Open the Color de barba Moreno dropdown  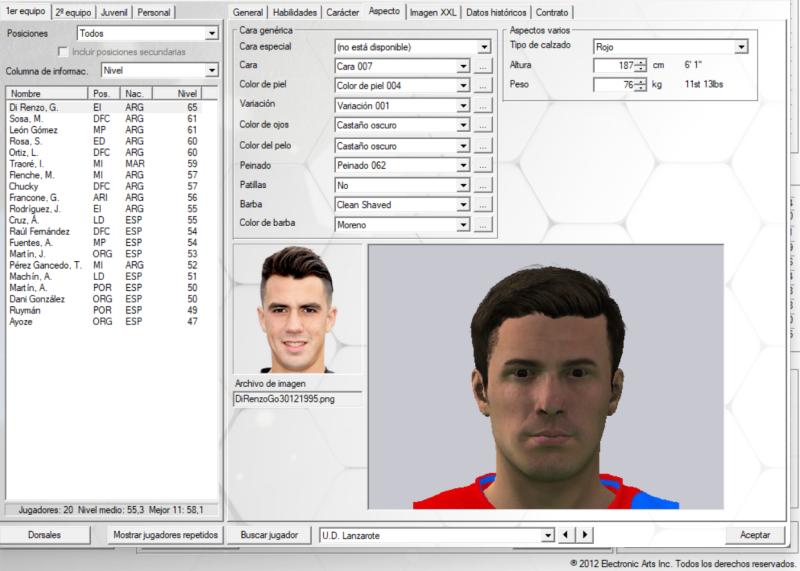[x=463, y=225]
